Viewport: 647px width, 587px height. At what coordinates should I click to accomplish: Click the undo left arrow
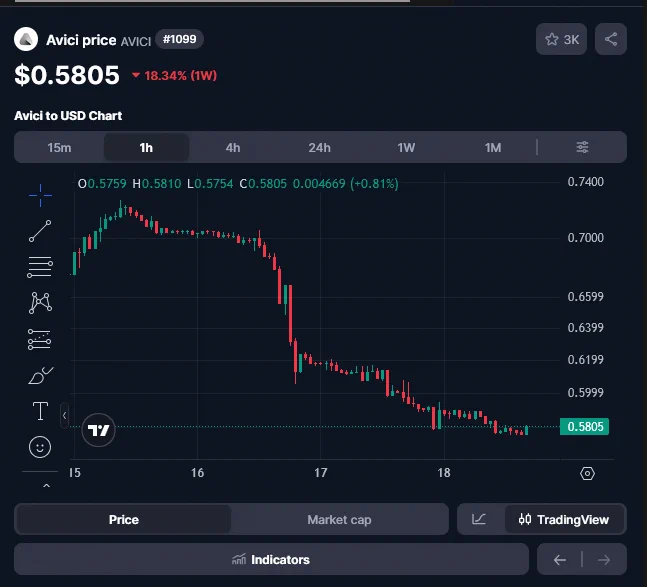[560, 560]
